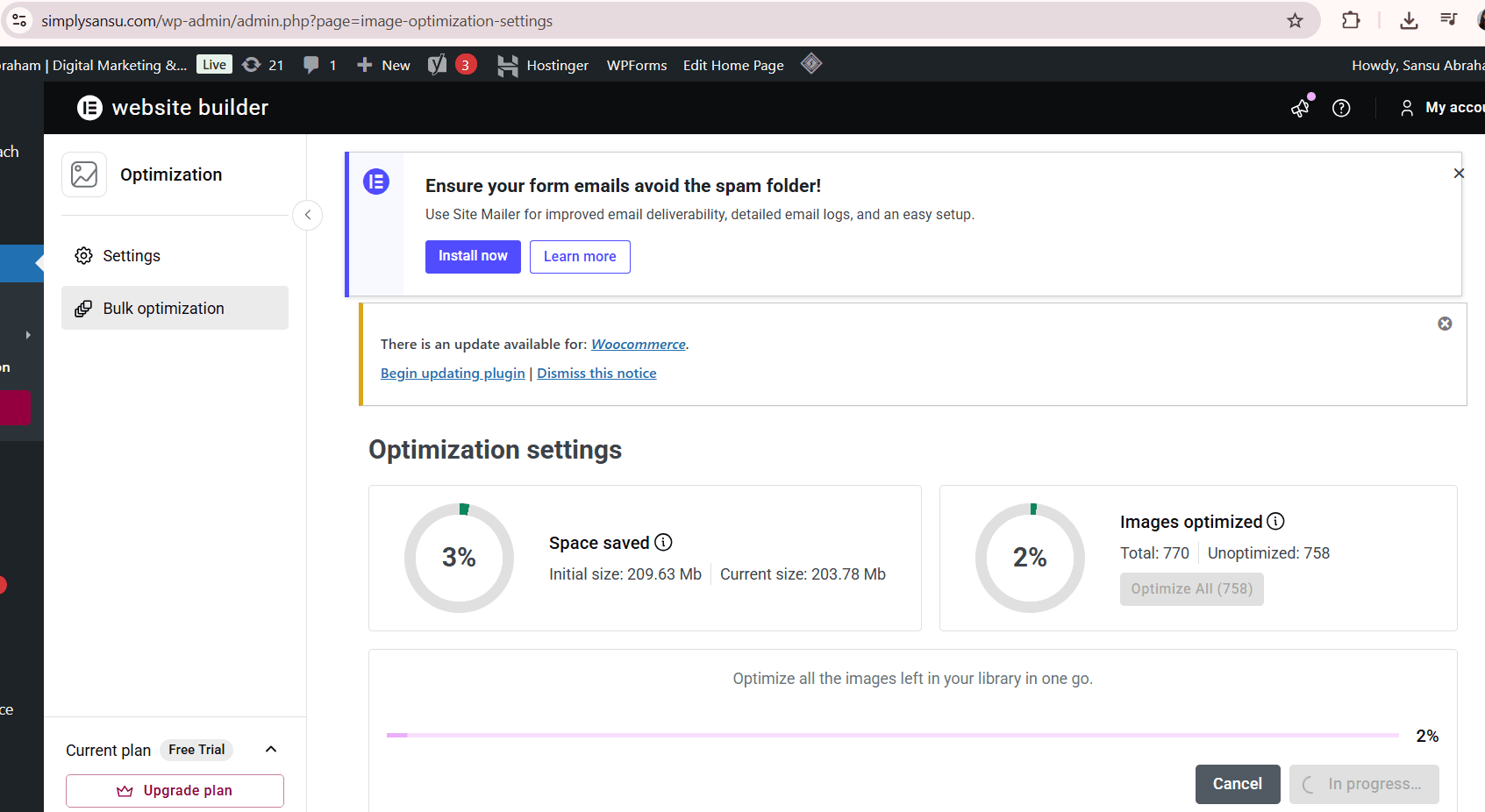The width and height of the screenshot is (1485, 812).
Task: Click the Upgrade plan button
Action: pos(175,791)
